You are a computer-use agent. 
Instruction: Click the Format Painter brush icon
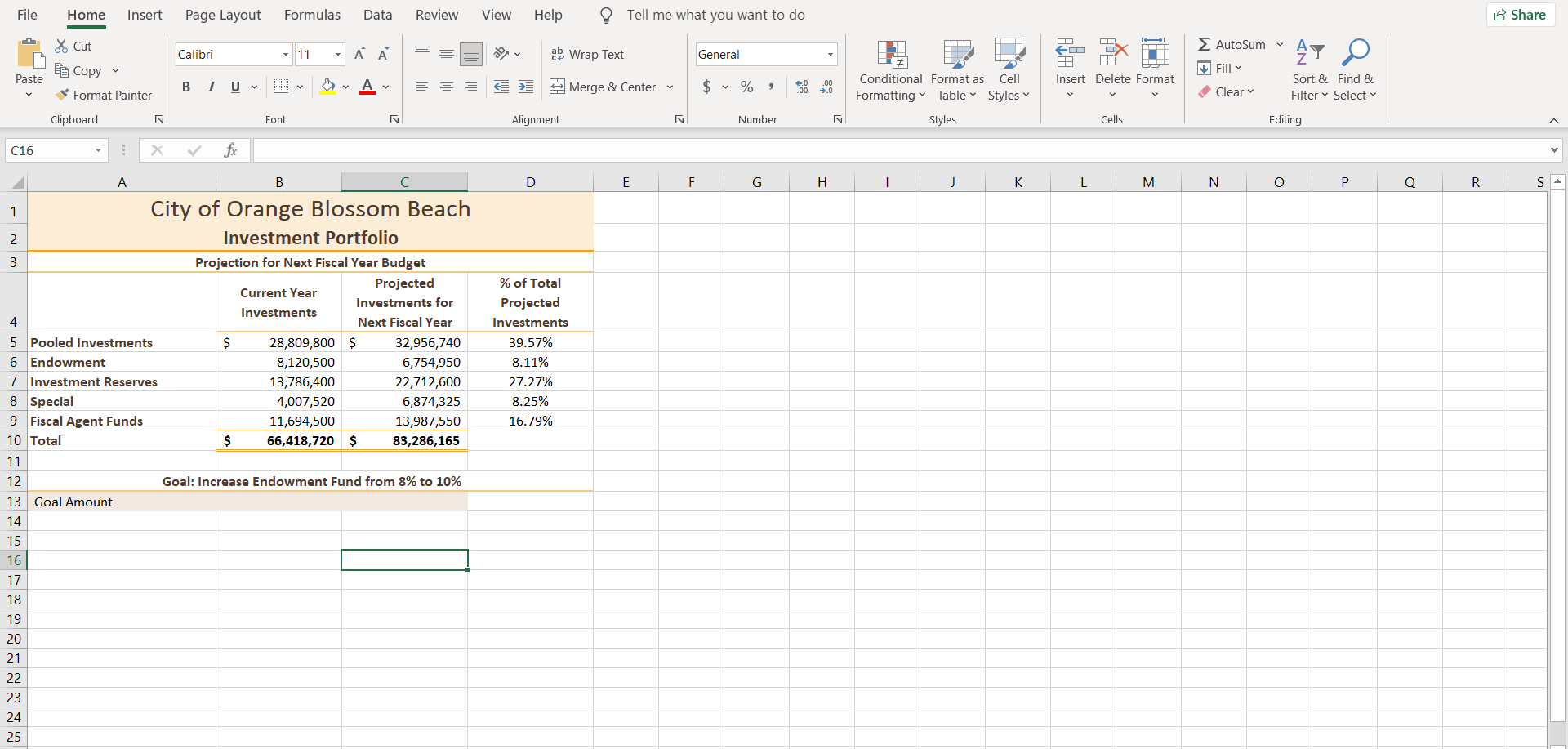(62, 96)
